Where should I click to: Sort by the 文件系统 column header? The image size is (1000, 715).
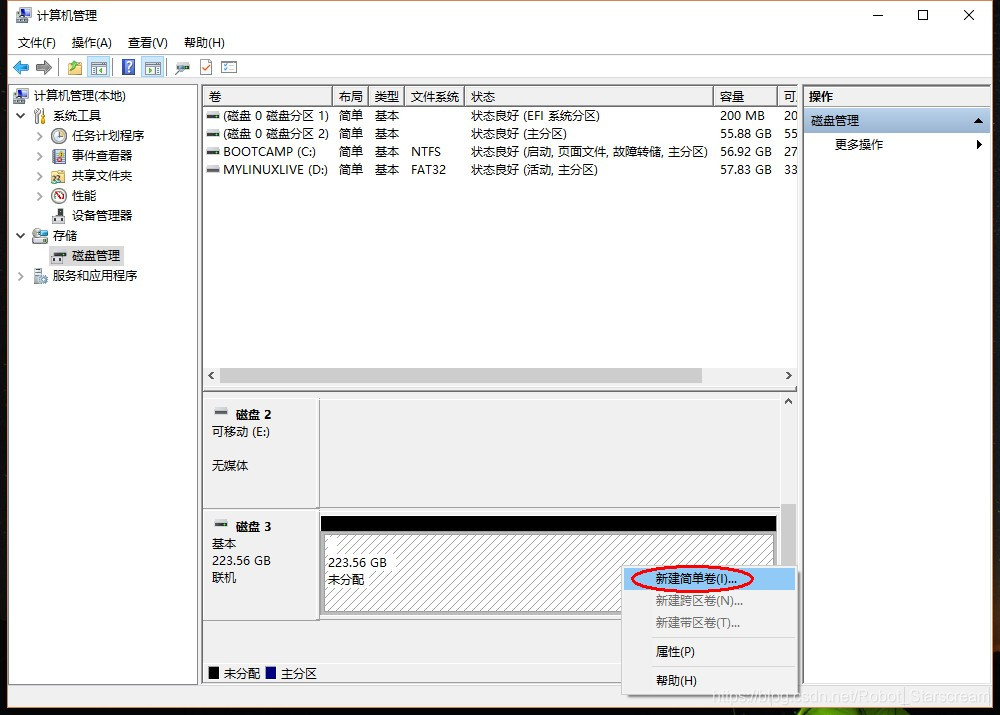click(x=435, y=96)
